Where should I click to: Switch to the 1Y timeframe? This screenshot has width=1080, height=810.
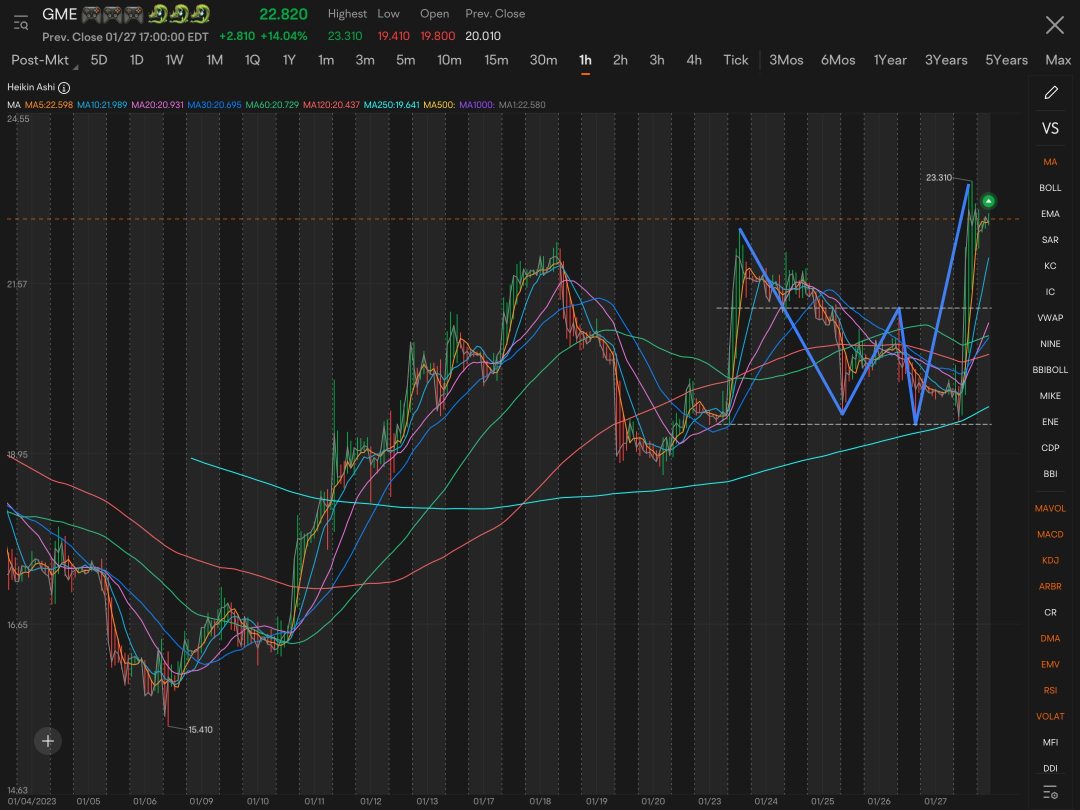(x=289, y=60)
